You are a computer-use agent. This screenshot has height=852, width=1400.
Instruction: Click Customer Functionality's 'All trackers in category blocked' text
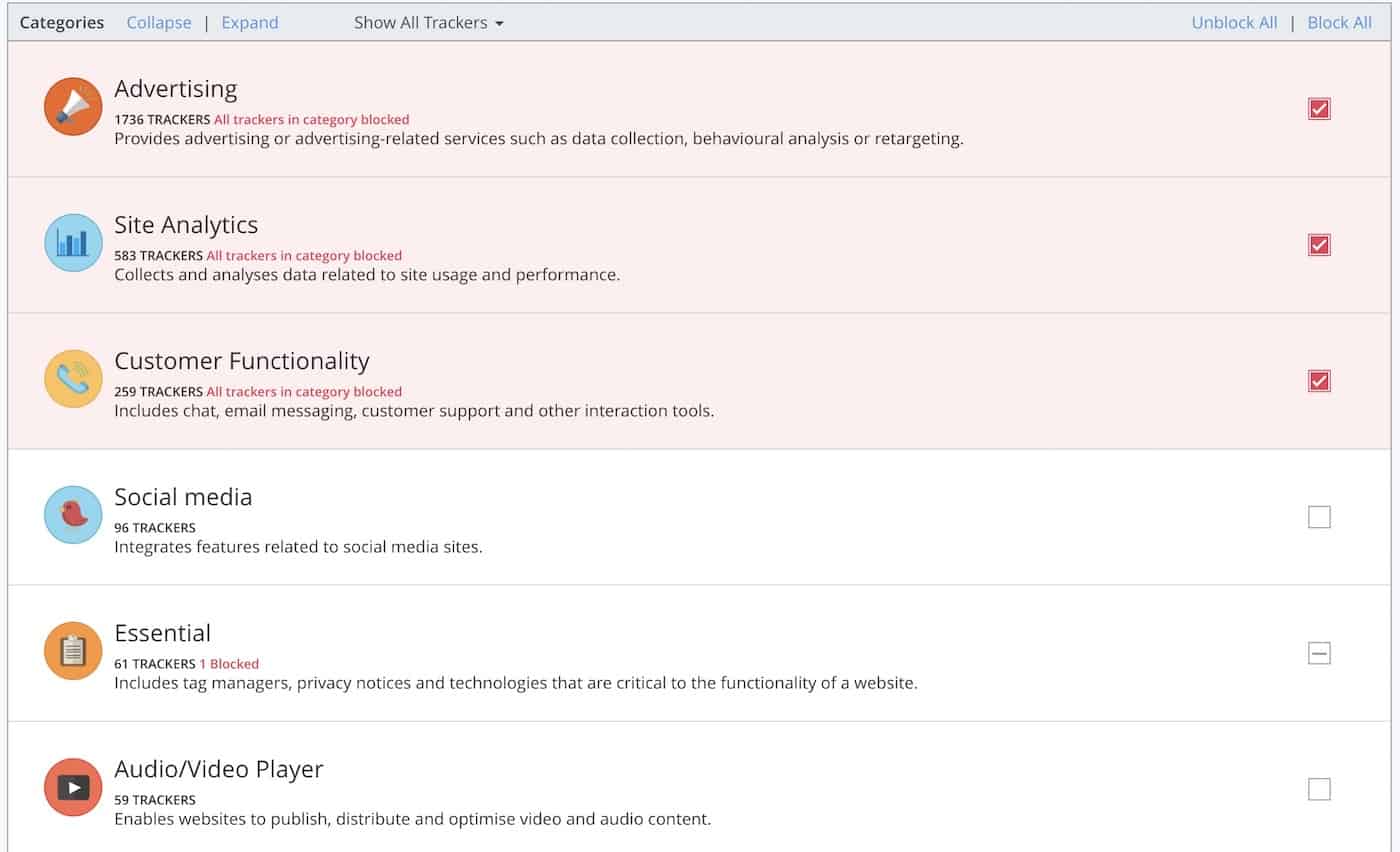click(x=304, y=391)
